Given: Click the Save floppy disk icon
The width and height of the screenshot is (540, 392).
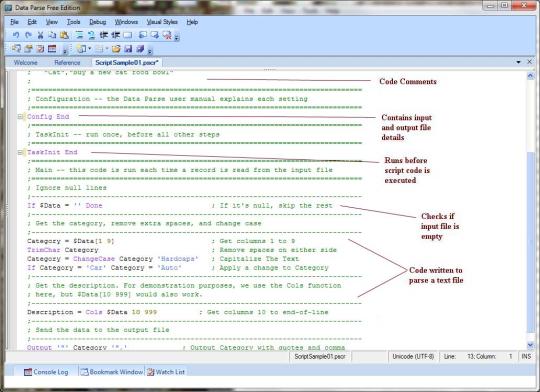Looking at the screenshot, I should click(128, 49).
